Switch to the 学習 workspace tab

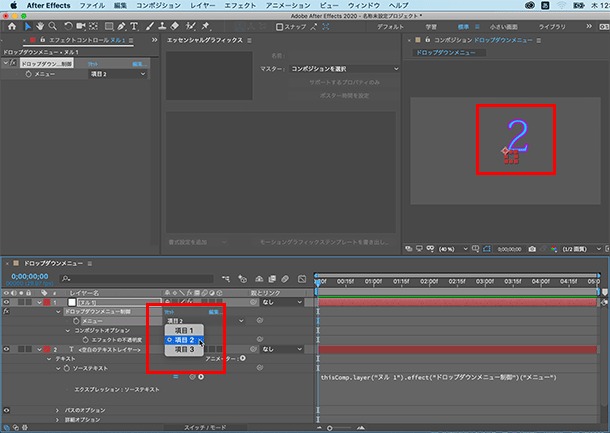pyautogui.click(x=431, y=27)
